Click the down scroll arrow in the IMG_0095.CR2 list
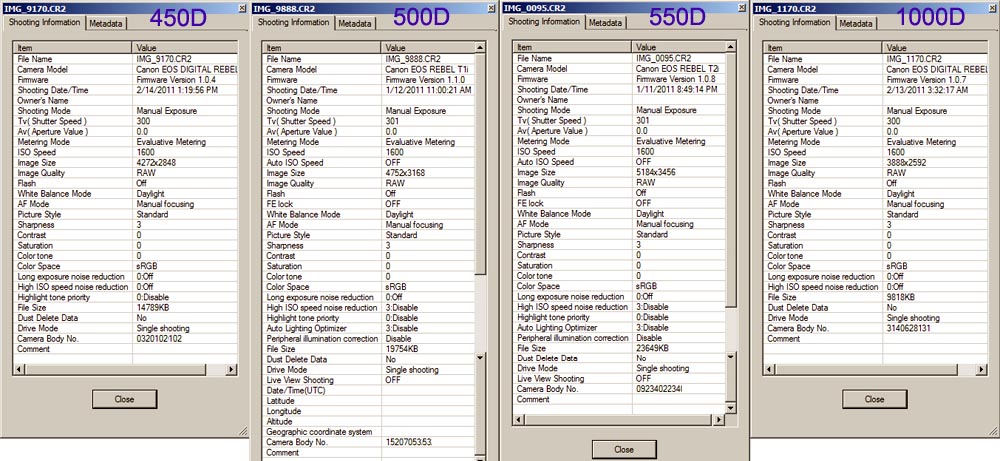The width and height of the screenshot is (1000, 461). point(731,408)
